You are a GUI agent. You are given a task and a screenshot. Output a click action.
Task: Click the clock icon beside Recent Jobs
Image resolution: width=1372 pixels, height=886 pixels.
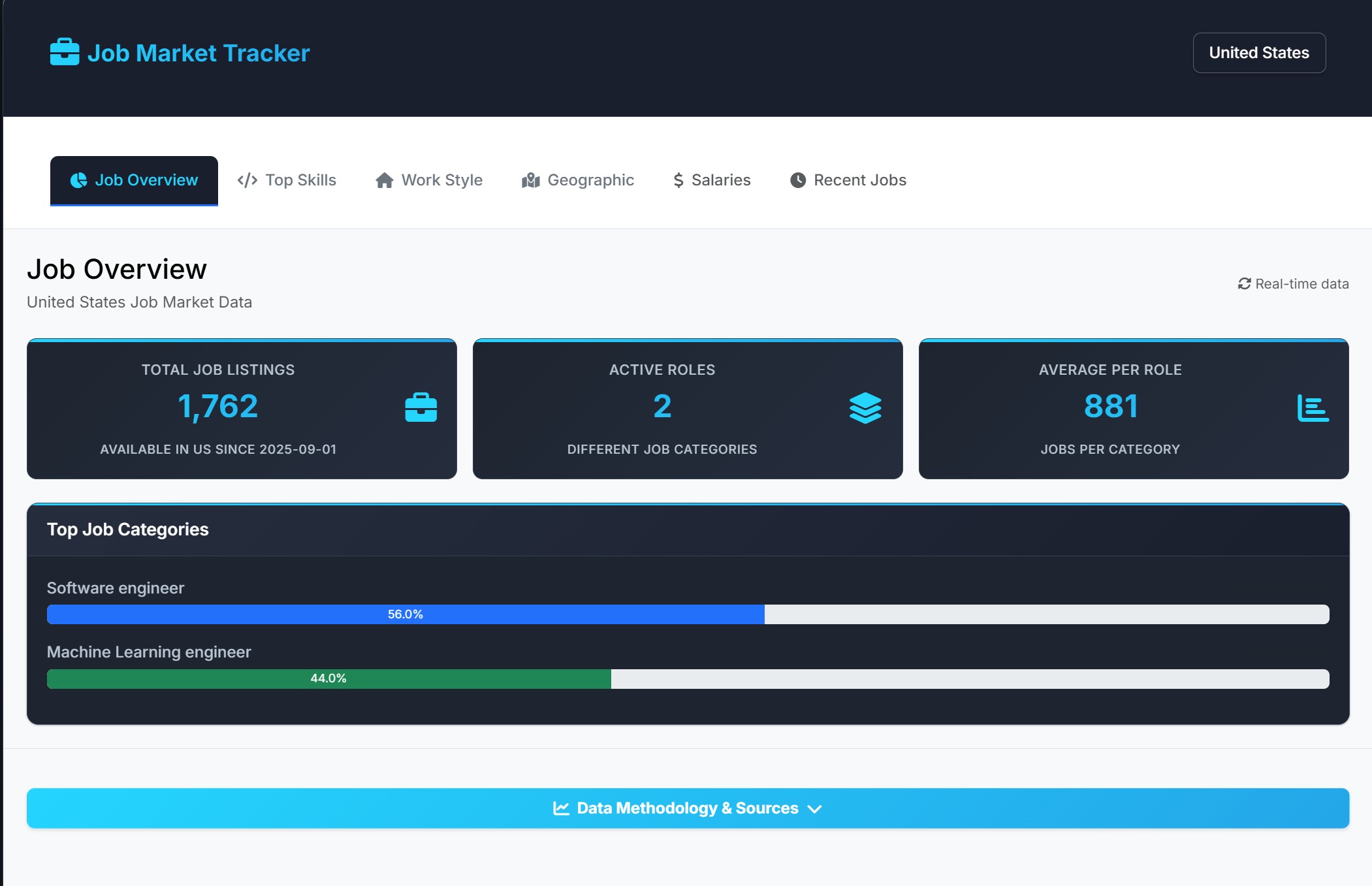[797, 180]
